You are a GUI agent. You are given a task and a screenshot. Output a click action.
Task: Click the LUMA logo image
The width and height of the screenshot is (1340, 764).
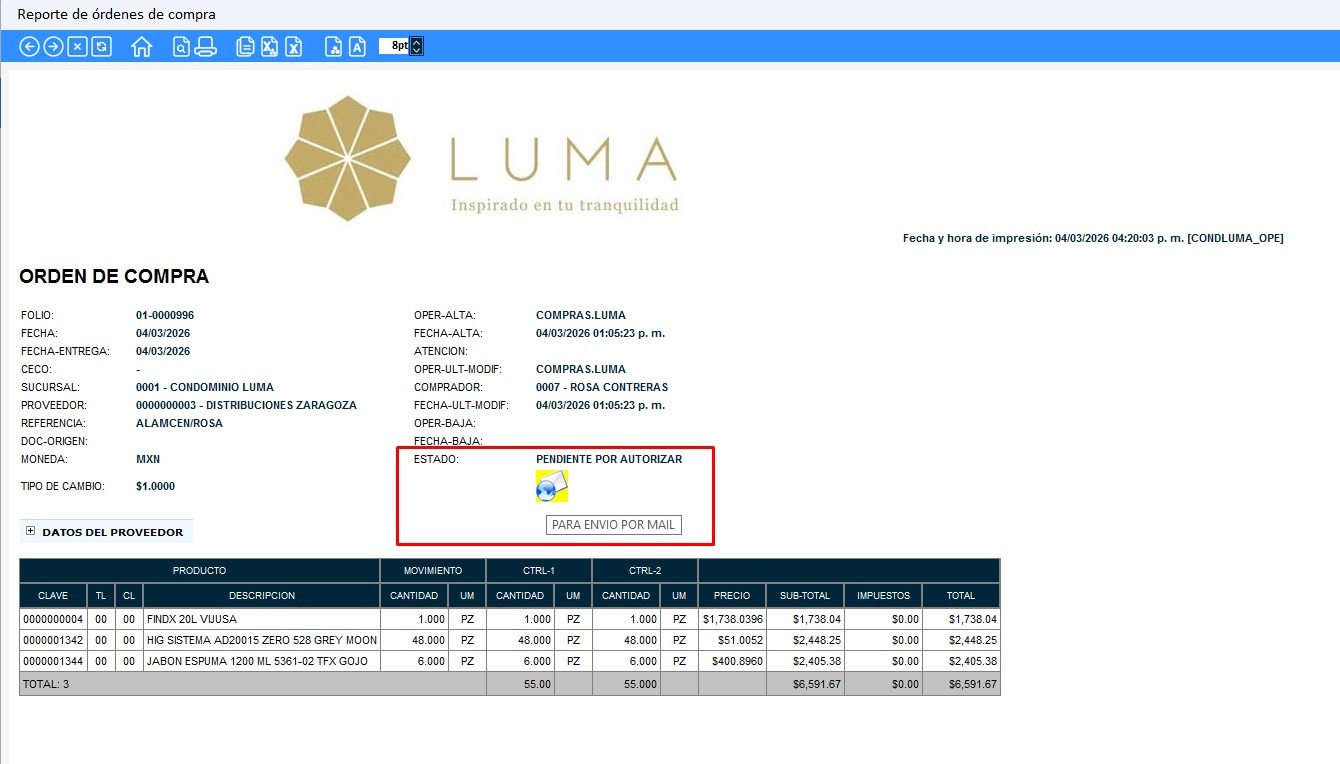481,158
